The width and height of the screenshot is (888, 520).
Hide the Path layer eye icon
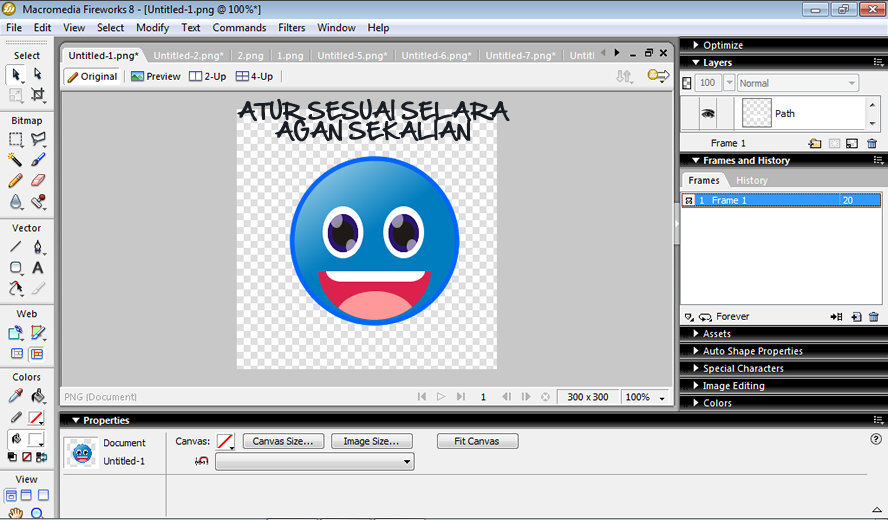pos(707,113)
